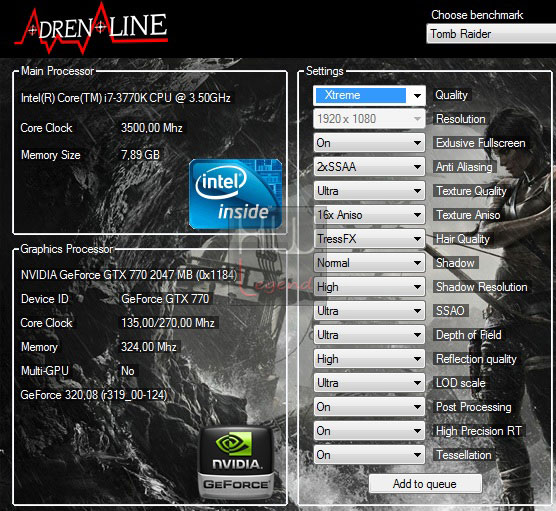Open the Tessellation dropdown
Screen dimensions: 556x511
369,455
